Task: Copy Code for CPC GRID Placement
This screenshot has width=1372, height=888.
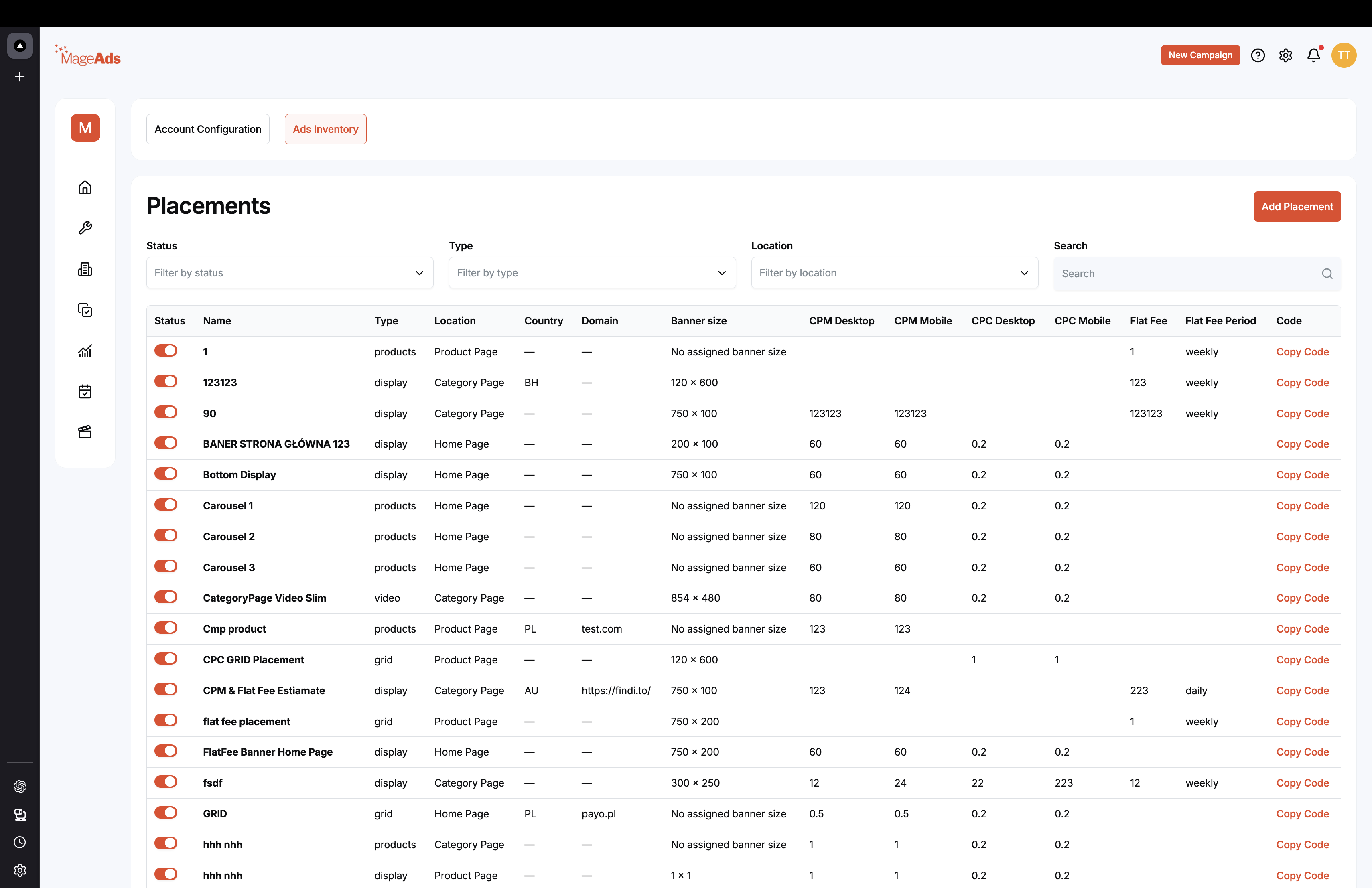Action: click(1302, 660)
